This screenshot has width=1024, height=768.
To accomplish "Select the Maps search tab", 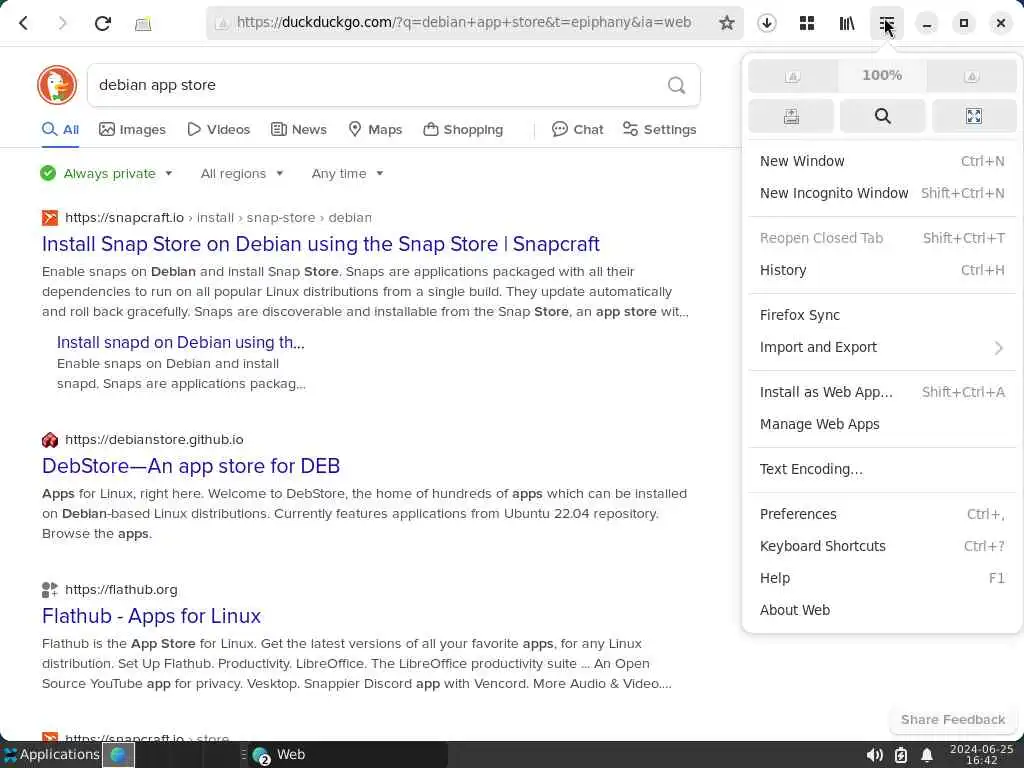I will click(376, 129).
